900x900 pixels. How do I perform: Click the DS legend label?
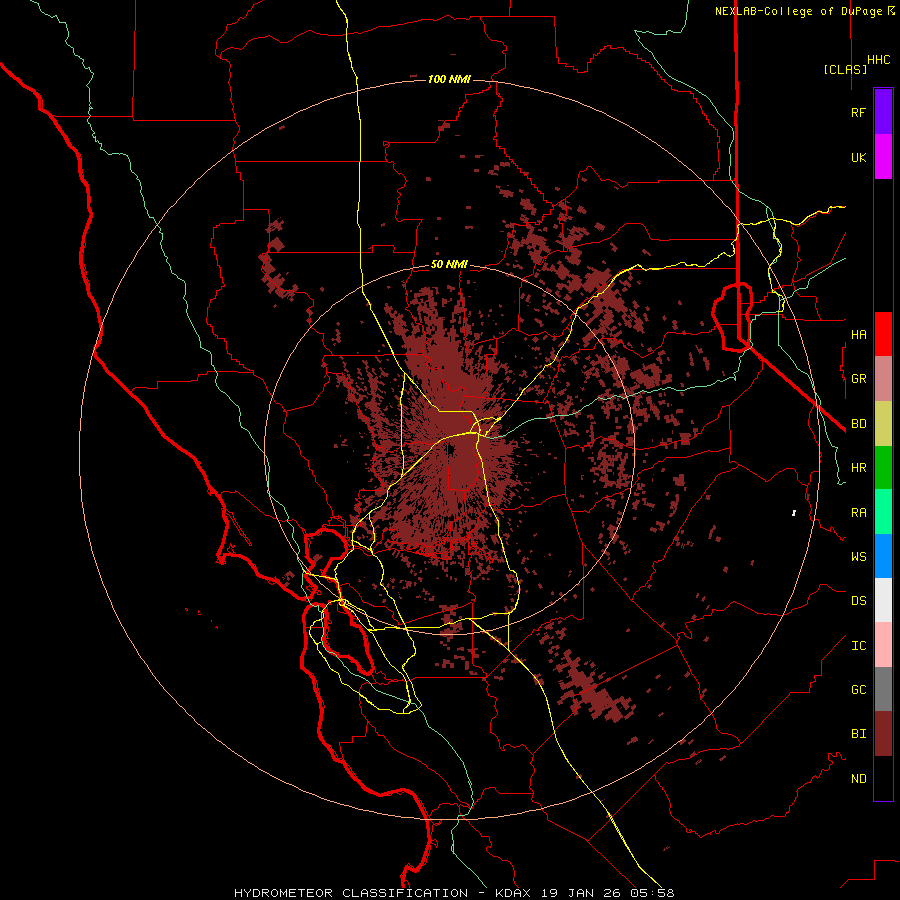(859, 600)
